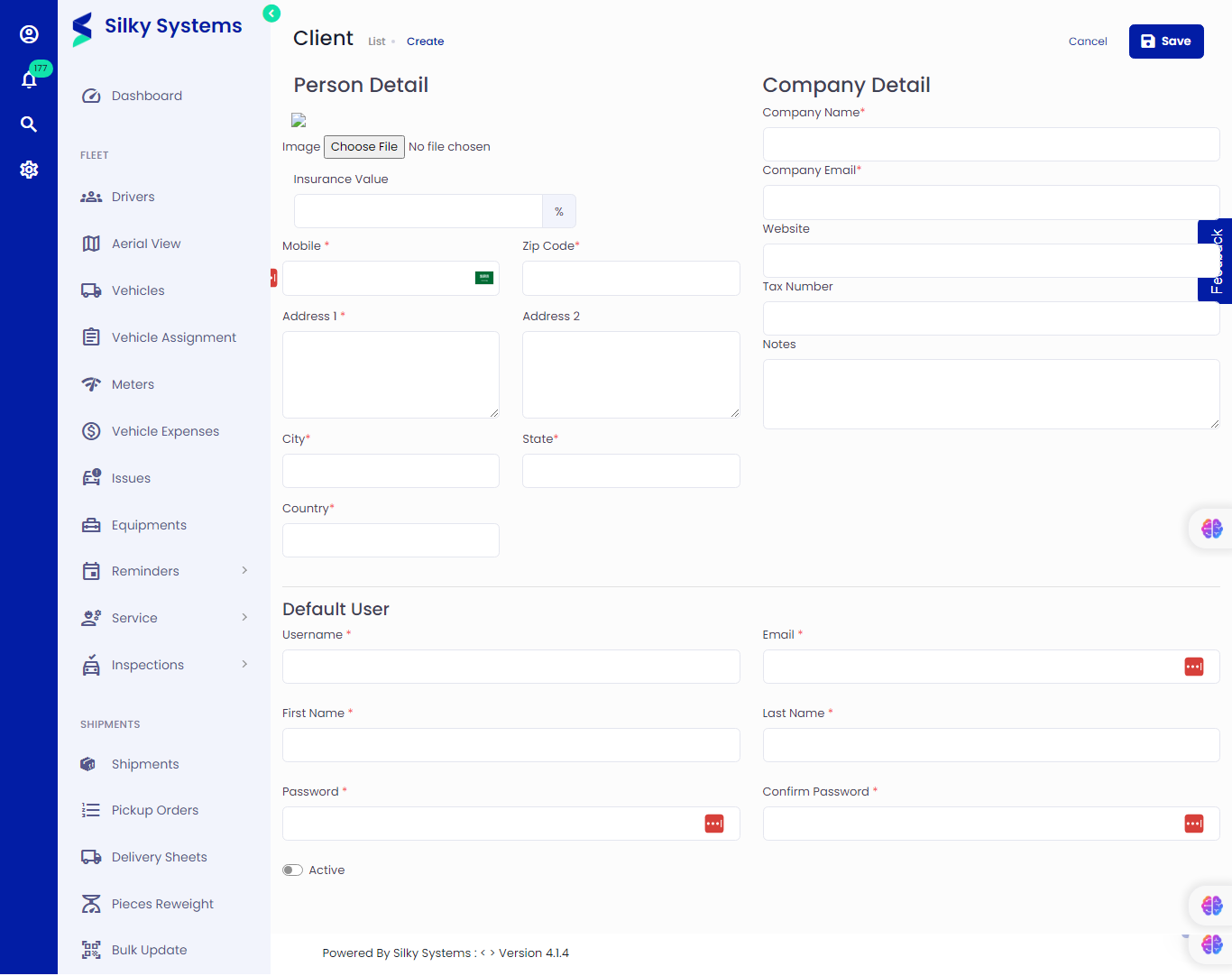The width and height of the screenshot is (1232, 976).
Task: Open Dashboard from the sidebar
Action: (146, 96)
